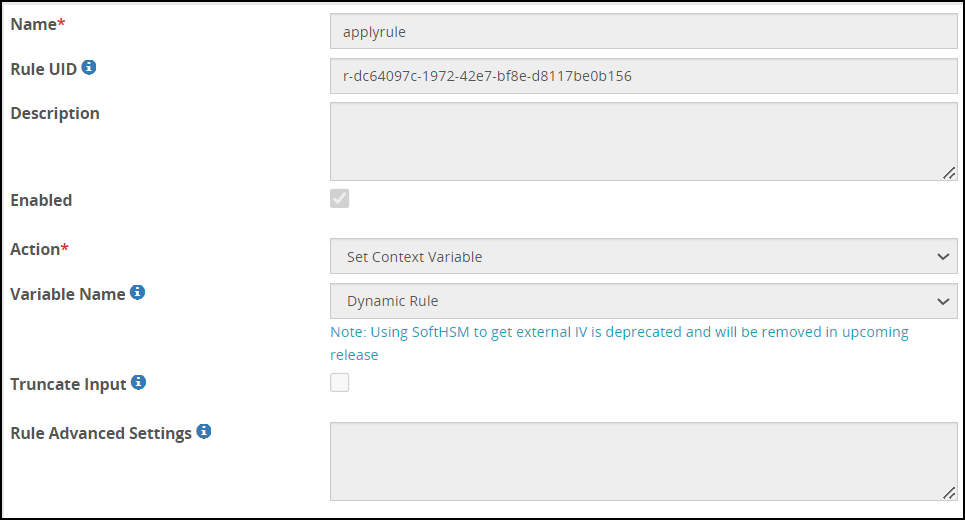Click the Rule Advanced Settings resize handle
The height and width of the screenshot is (520, 965).
coord(948,493)
